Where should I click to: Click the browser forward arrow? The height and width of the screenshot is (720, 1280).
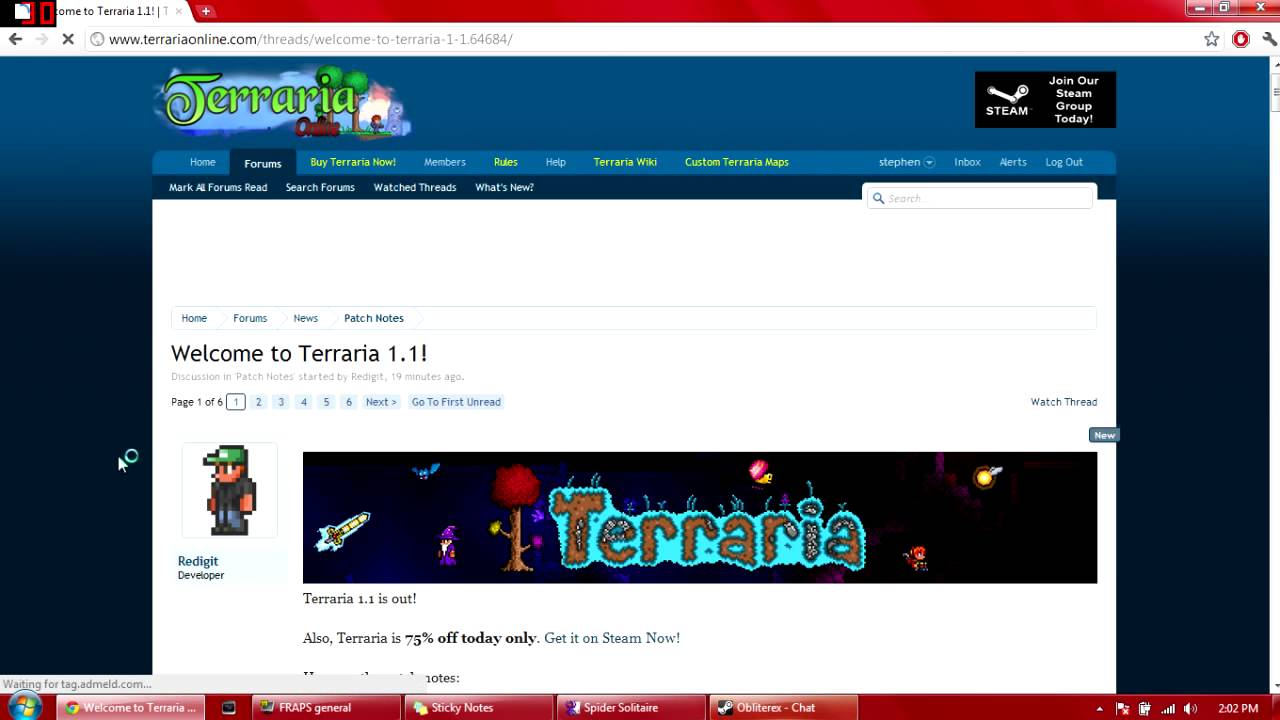coord(41,39)
